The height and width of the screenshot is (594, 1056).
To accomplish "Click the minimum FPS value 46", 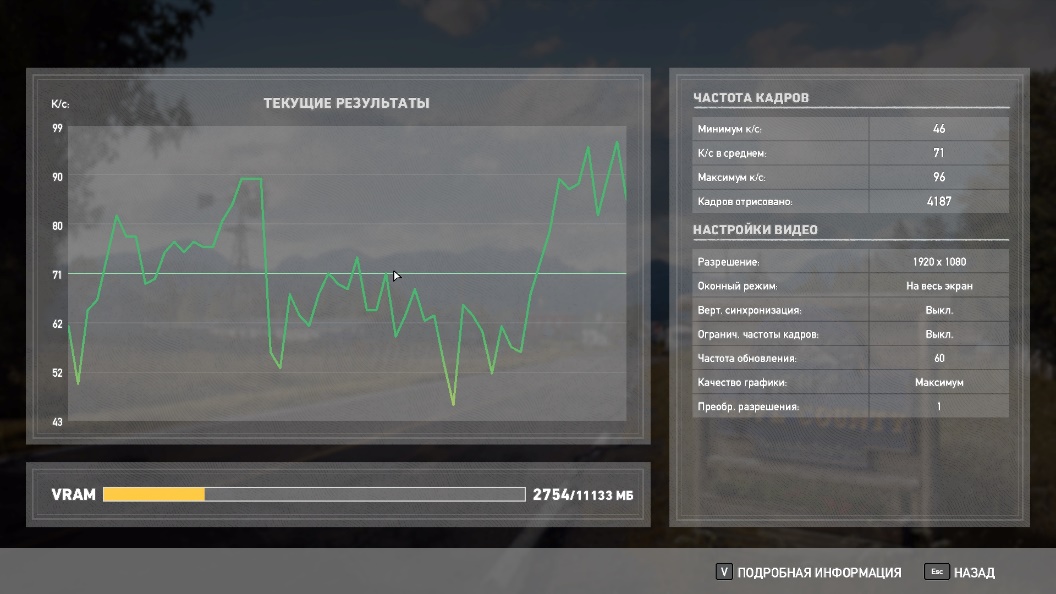I will click(x=939, y=129).
